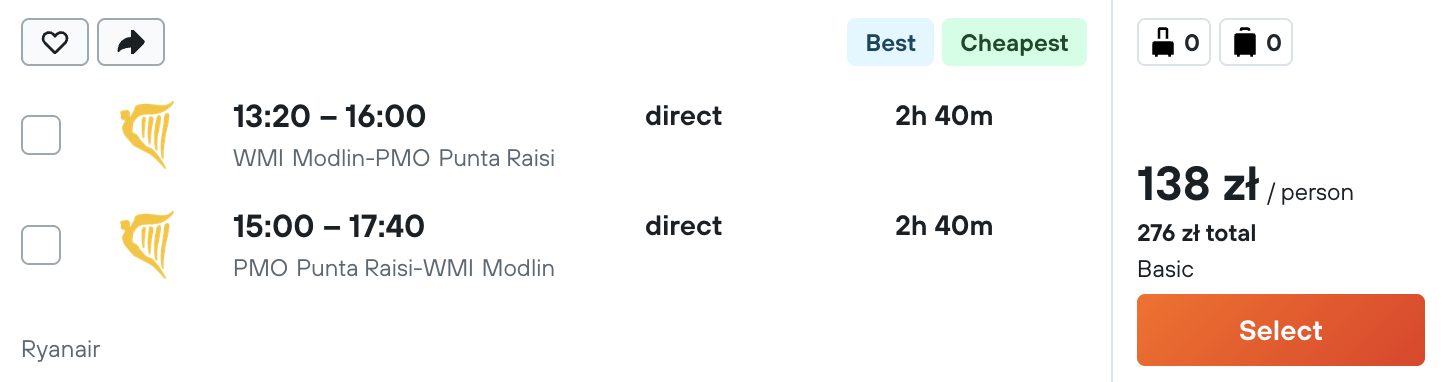Click WMI Modlin-PMO Punta Raisi route

(394, 158)
